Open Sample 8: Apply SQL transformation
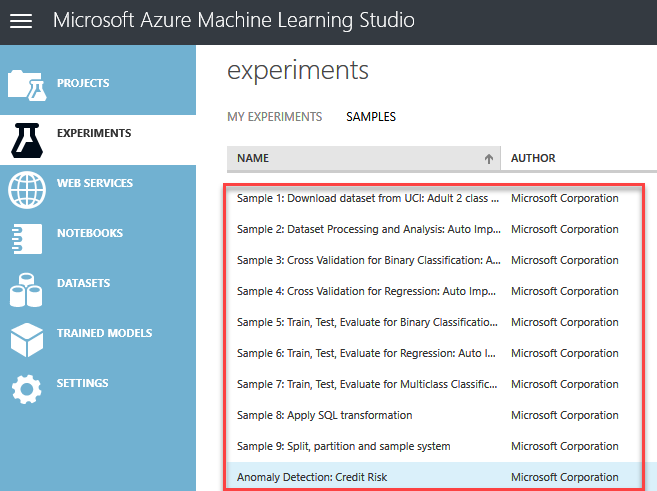This screenshot has width=657, height=491. (324, 415)
